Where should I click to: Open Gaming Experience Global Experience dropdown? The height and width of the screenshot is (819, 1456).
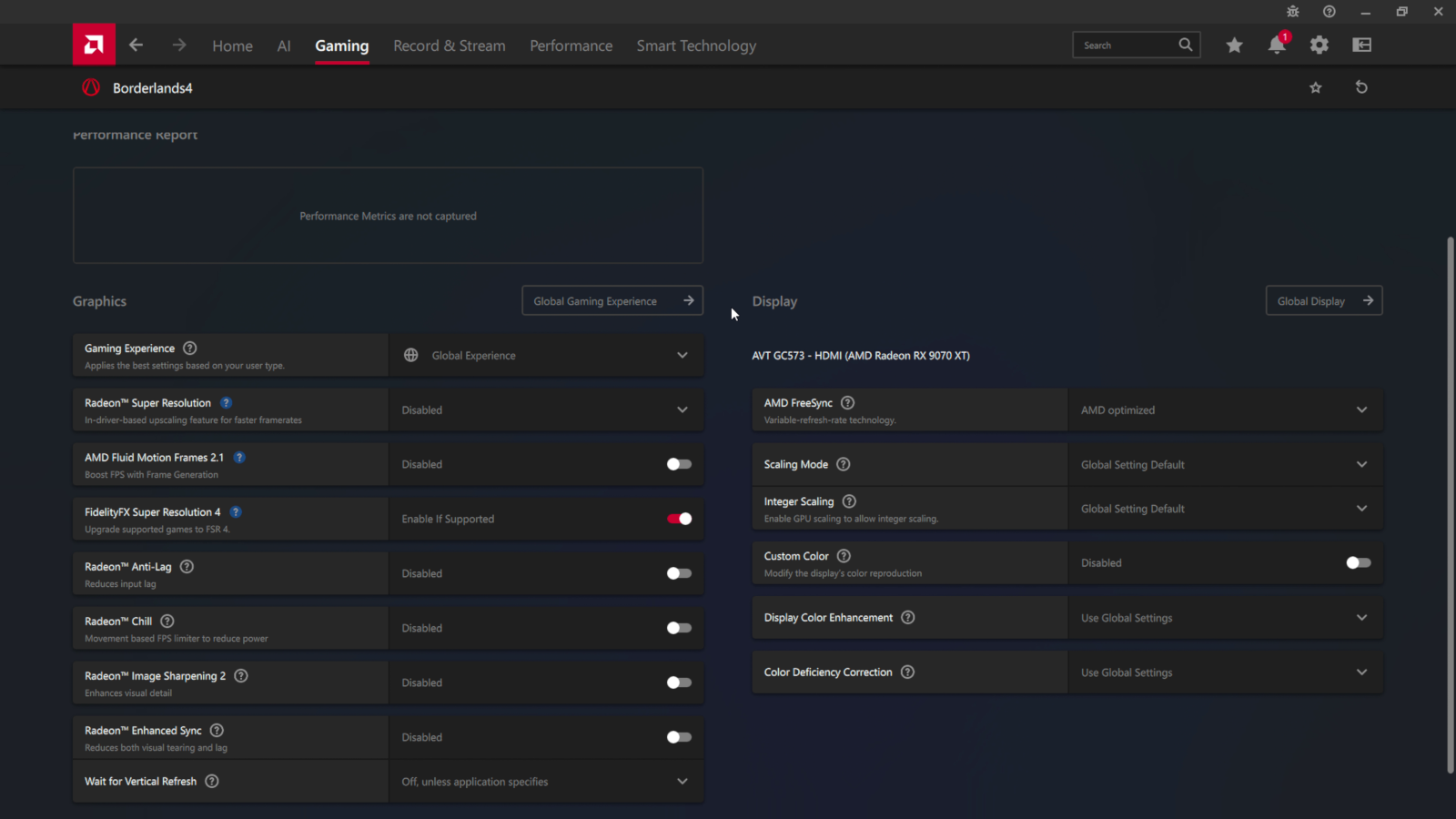(x=546, y=355)
